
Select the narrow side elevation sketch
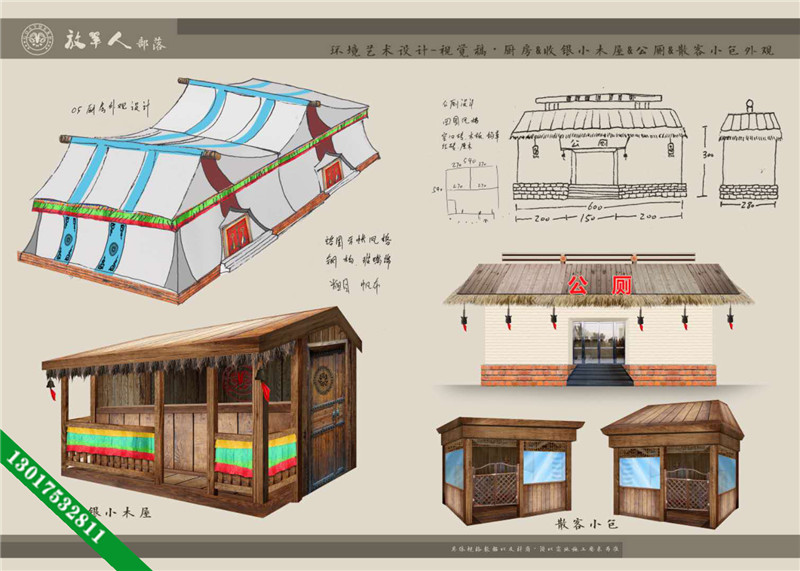pos(749,150)
